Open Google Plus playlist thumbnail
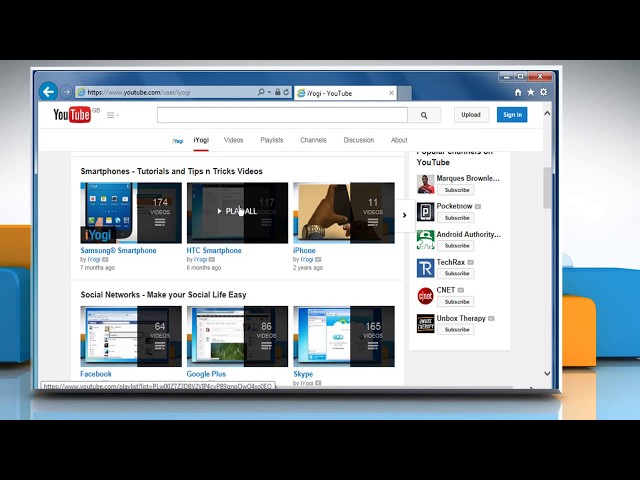The width and height of the screenshot is (640, 480). click(238, 336)
